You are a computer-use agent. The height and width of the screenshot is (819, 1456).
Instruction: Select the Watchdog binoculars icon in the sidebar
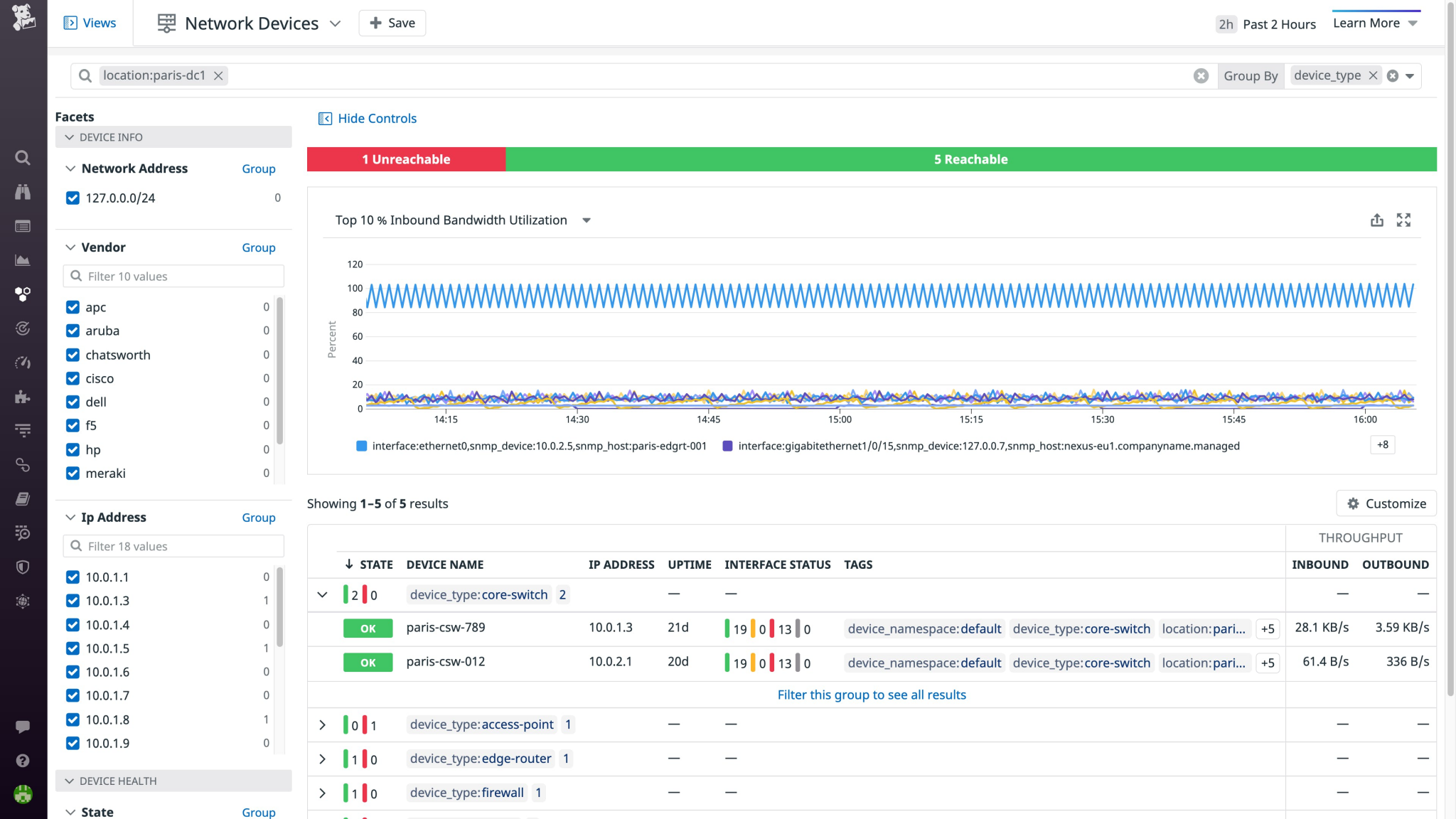tap(23, 192)
